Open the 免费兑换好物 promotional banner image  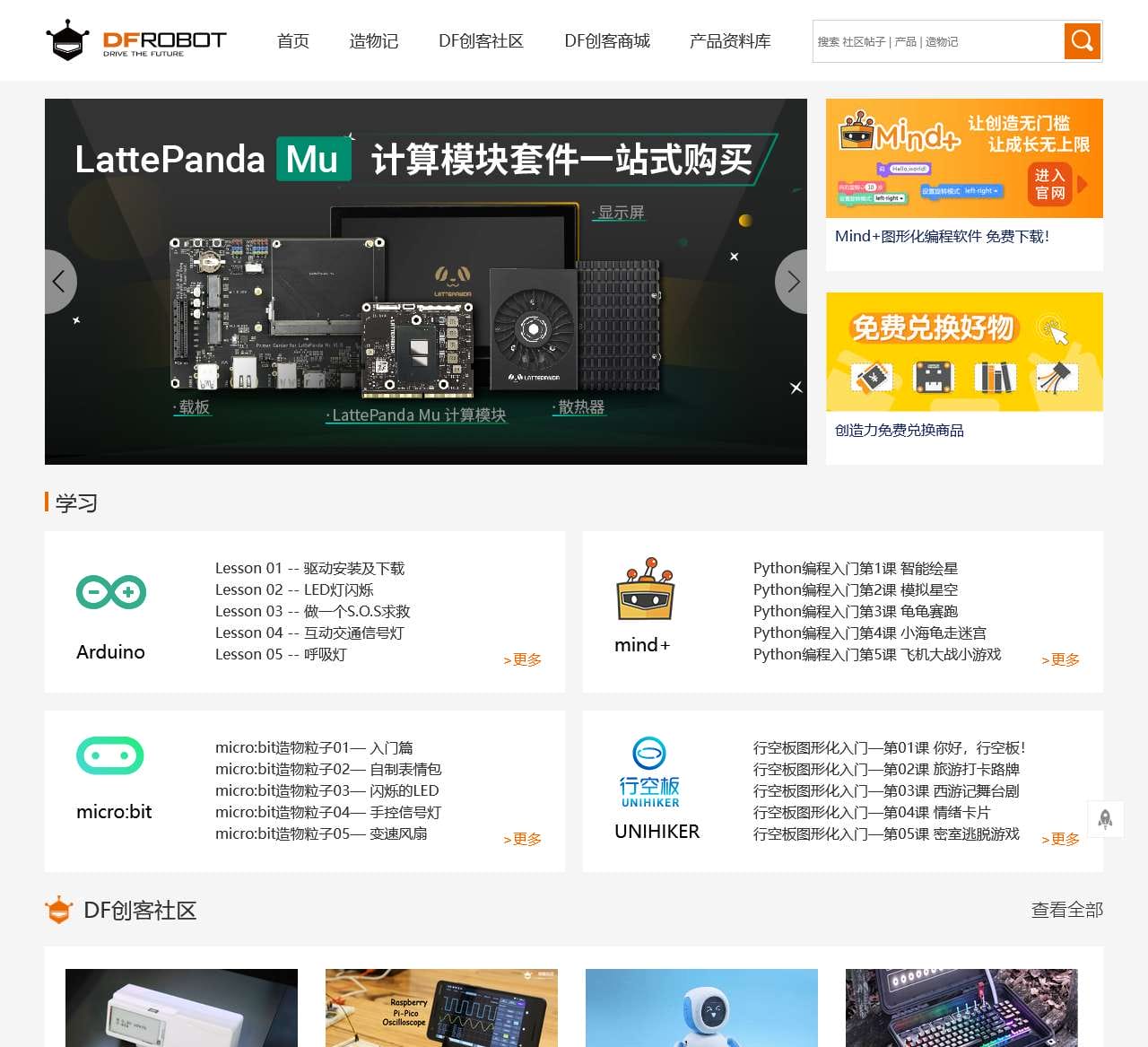964,352
